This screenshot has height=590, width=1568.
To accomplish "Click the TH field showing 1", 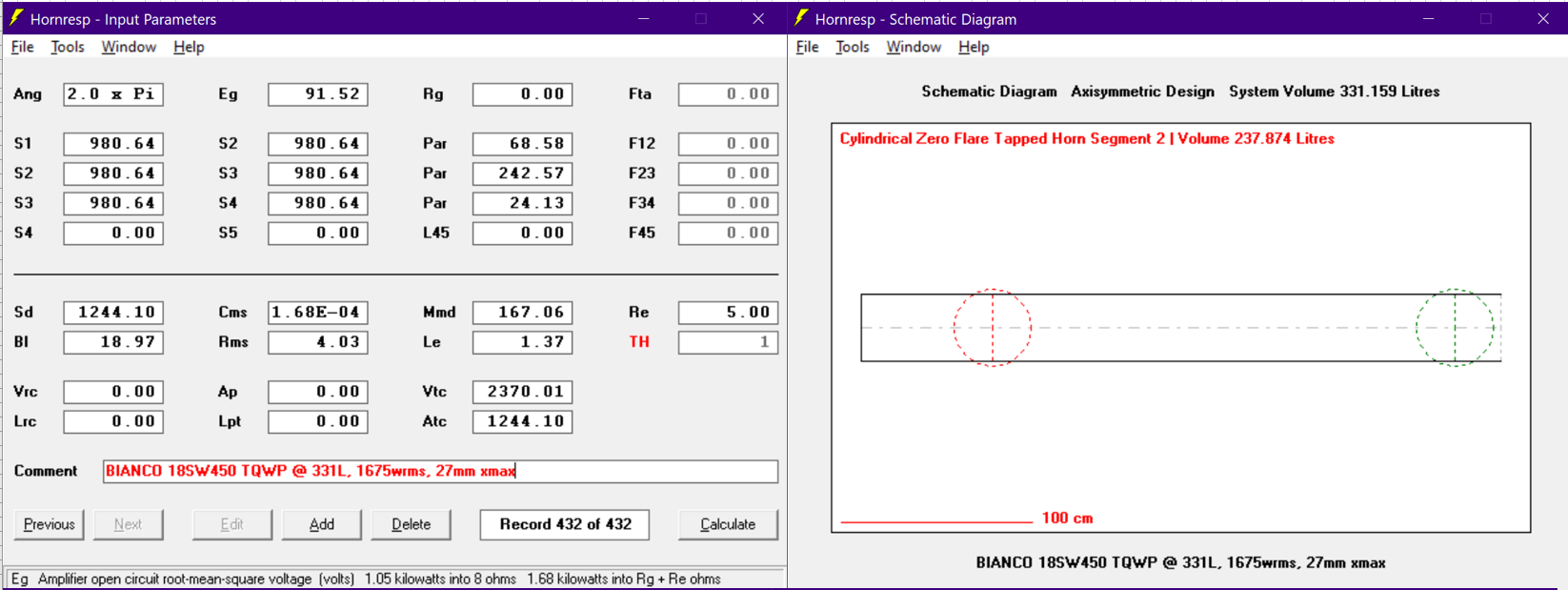I will click(728, 342).
